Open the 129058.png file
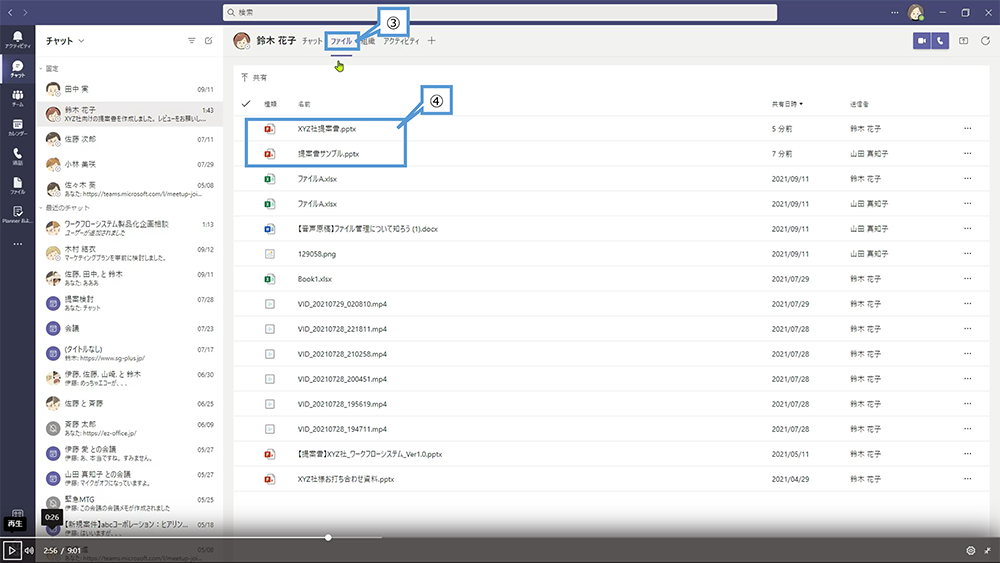Viewport: 1000px width, 563px height. coord(316,254)
